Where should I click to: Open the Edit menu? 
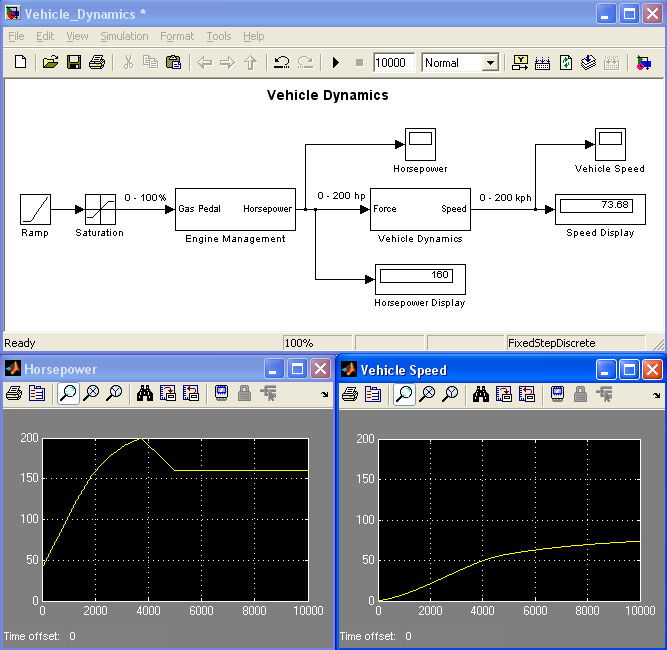(x=45, y=37)
